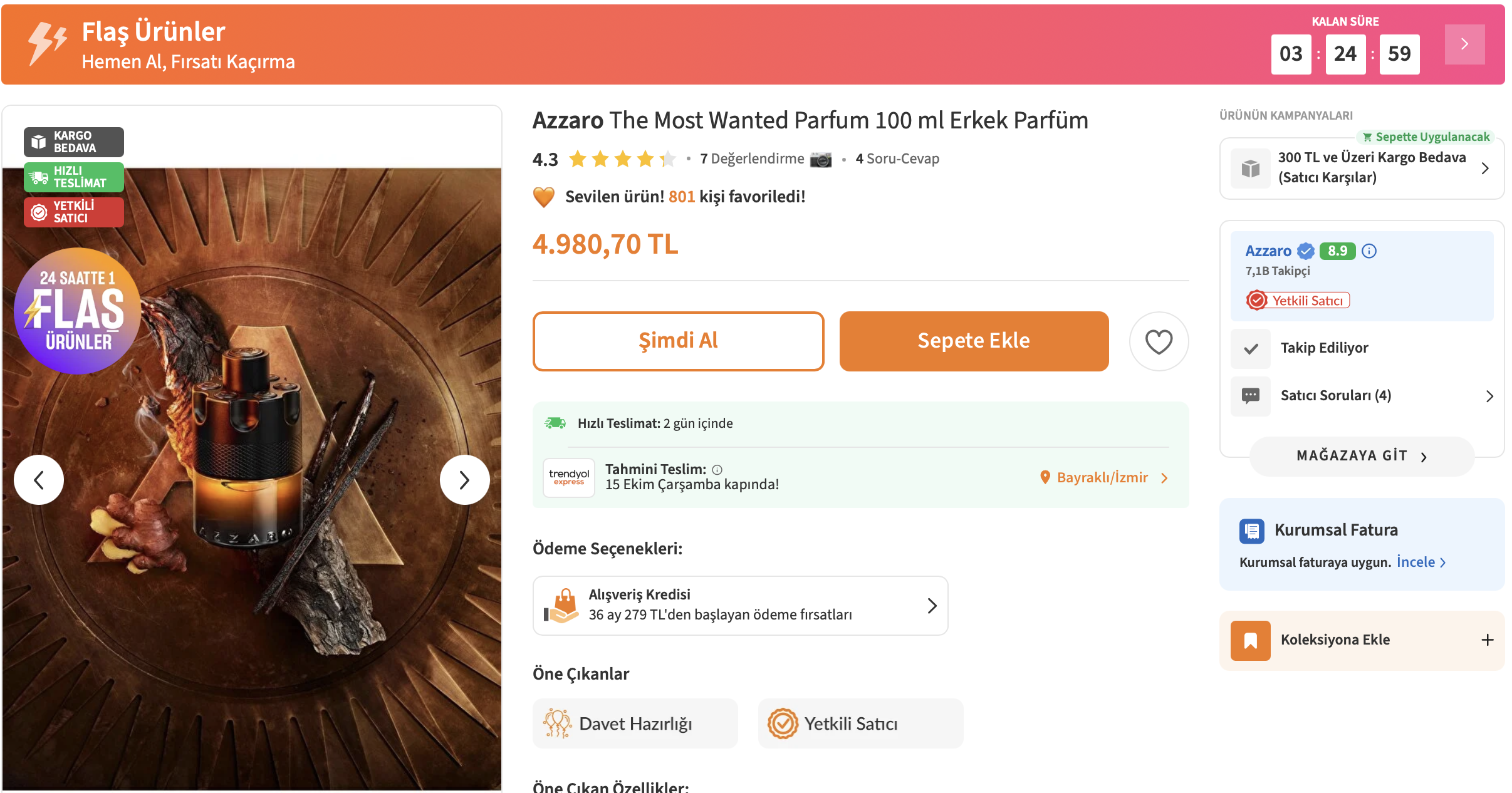
Task: Click the info icon next to seller score
Action: click(1369, 251)
